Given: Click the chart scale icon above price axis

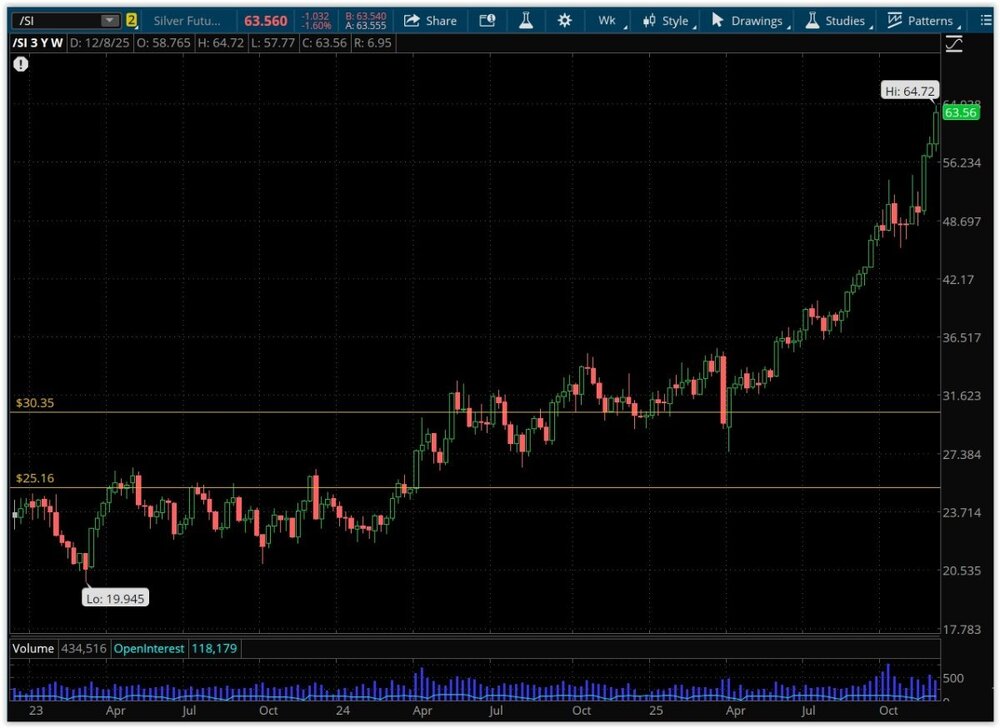Looking at the screenshot, I should [954, 44].
